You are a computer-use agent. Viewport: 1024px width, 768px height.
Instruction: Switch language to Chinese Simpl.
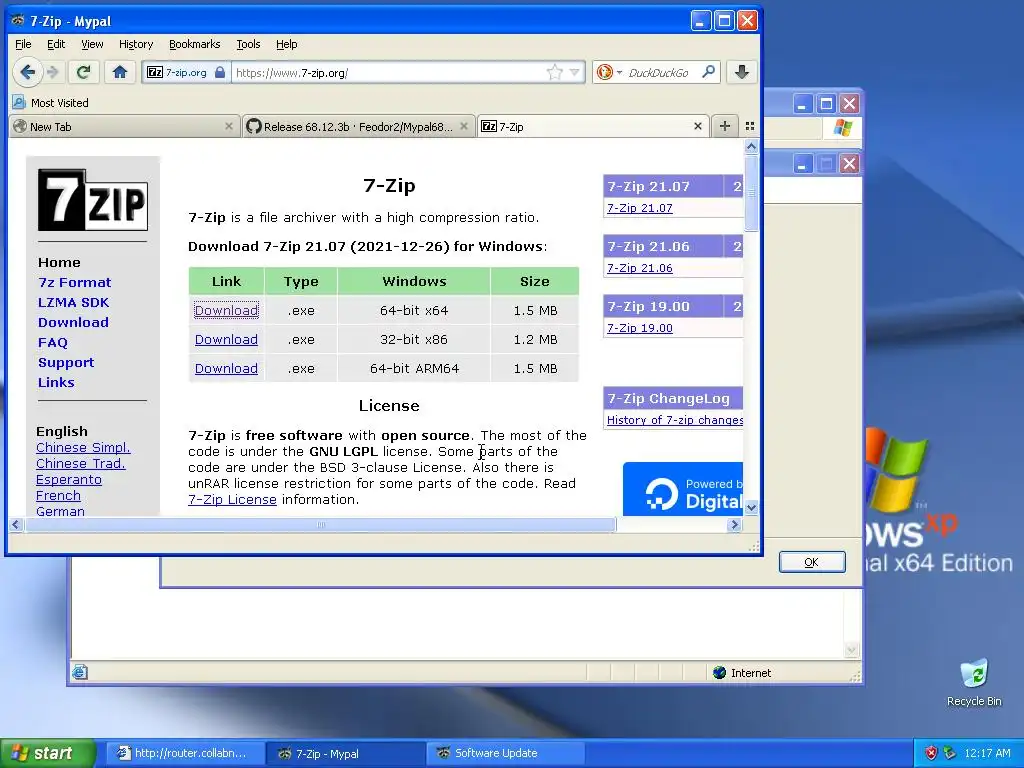(83, 447)
